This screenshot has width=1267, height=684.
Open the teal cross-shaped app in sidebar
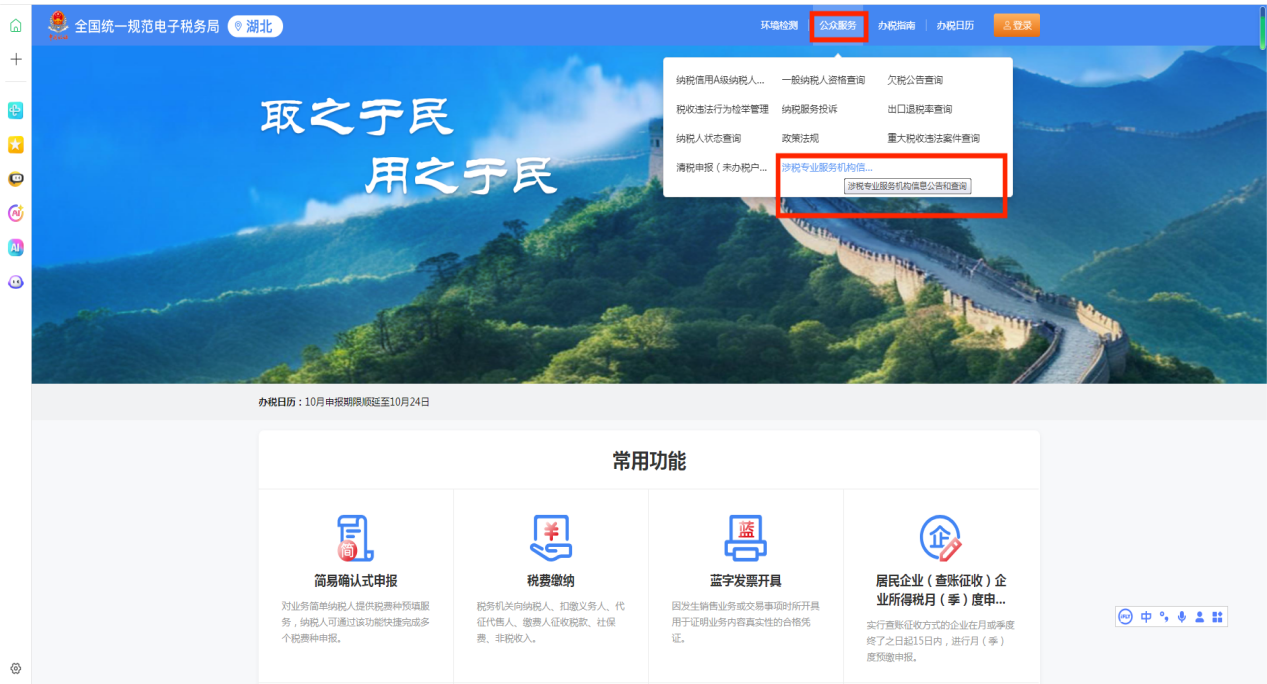(x=15, y=111)
